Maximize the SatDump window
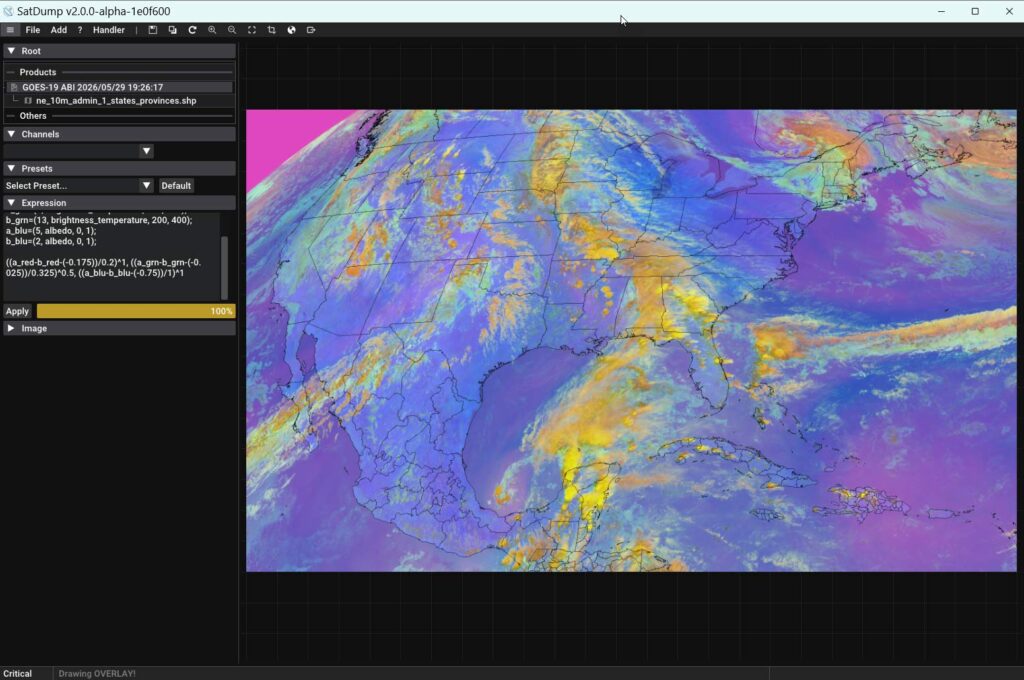 [x=975, y=11]
